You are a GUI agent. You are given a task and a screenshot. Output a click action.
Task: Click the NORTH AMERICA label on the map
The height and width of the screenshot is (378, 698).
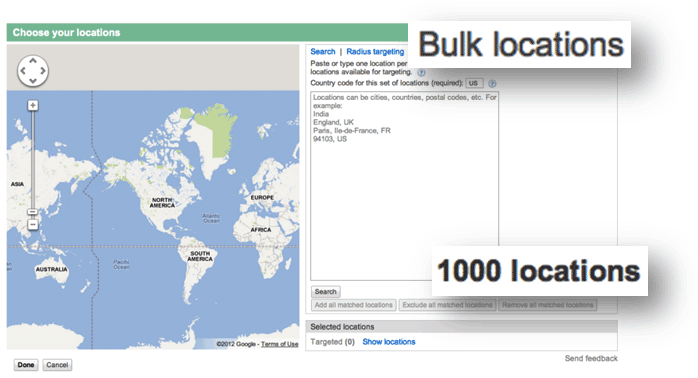(x=162, y=203)
